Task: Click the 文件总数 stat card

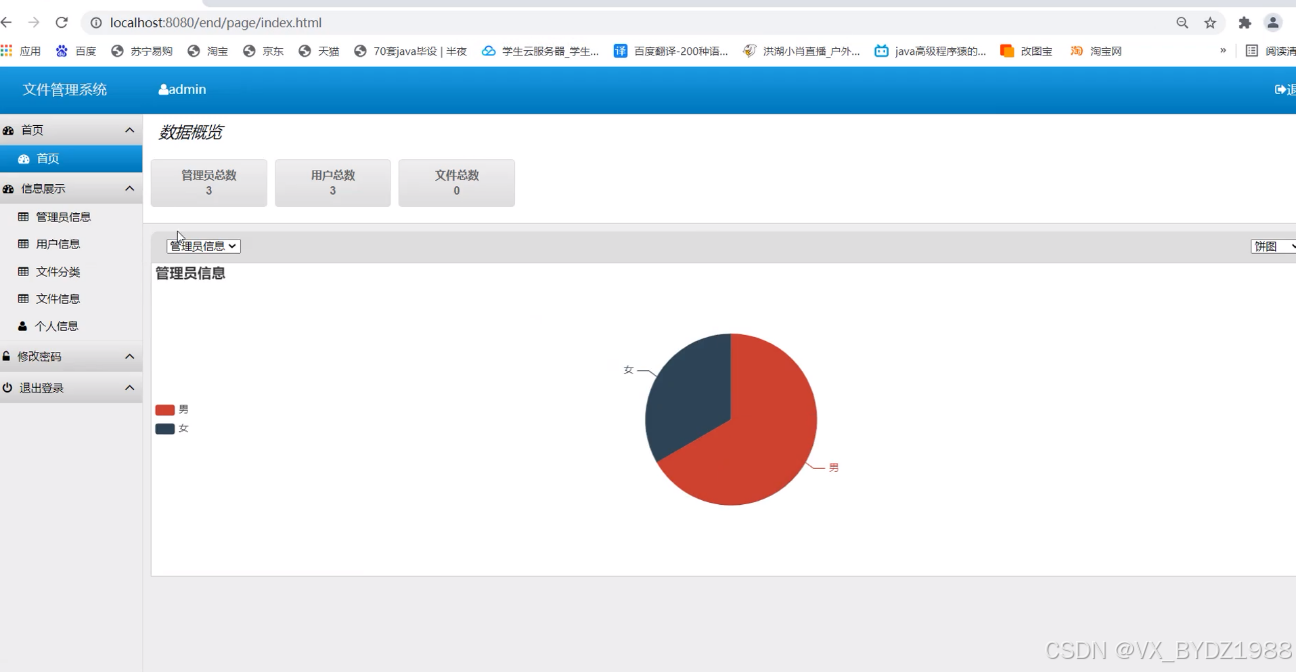Action: pos(457,183)
